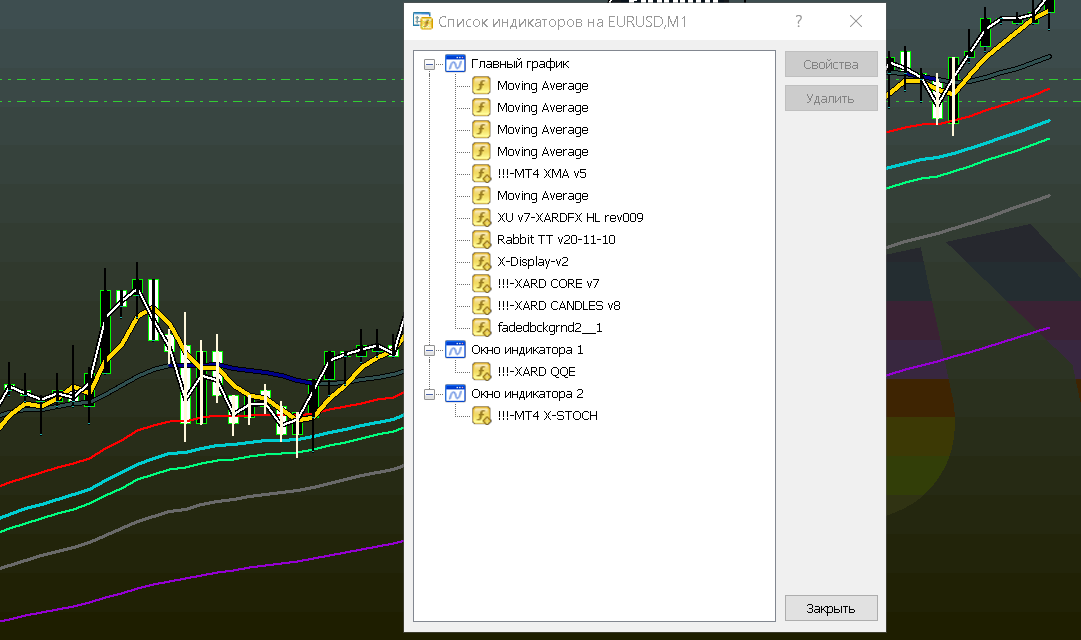Screen dimensions: 1081x640
Task: Select the first Moving Average entry
Action: click(x=542, y=86)
